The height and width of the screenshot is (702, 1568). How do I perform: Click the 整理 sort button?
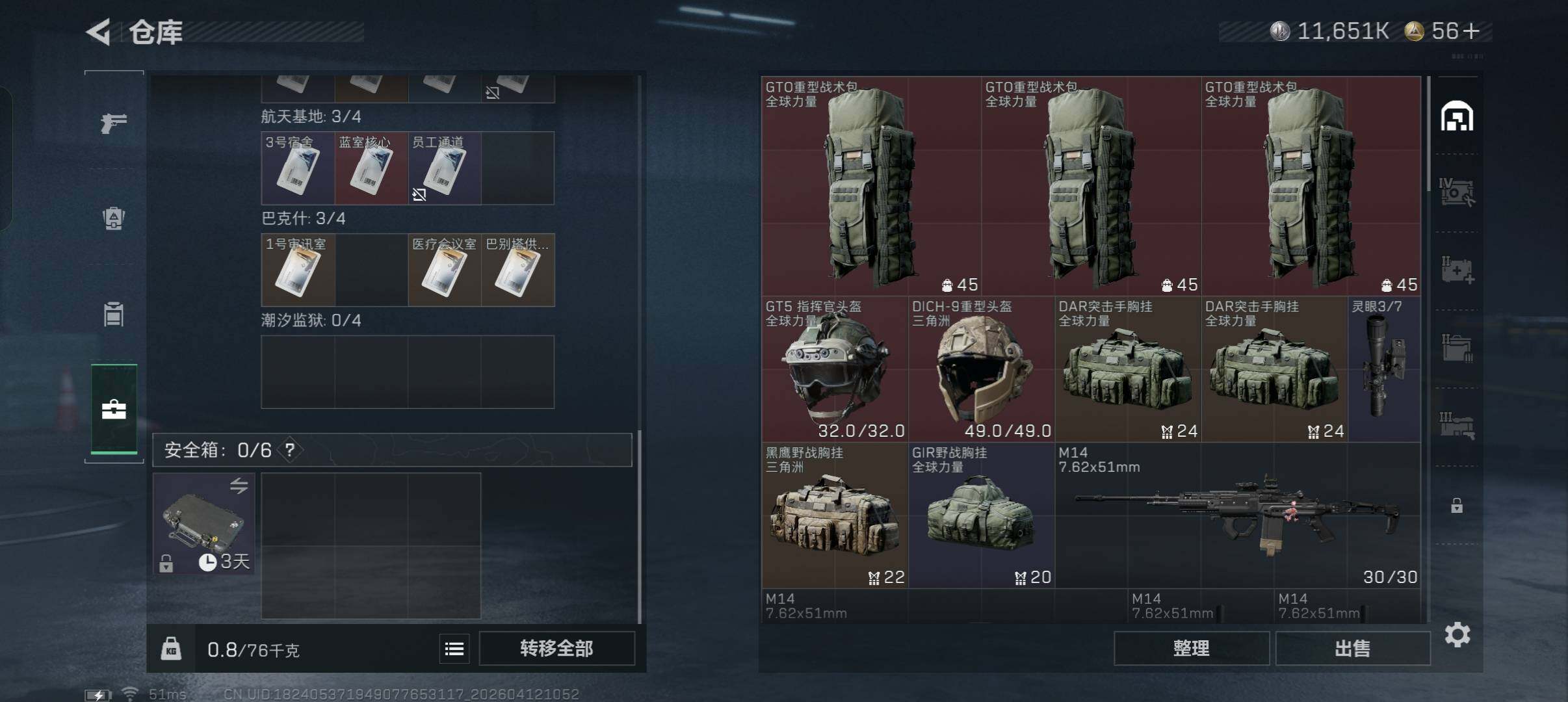point(1191,648)
